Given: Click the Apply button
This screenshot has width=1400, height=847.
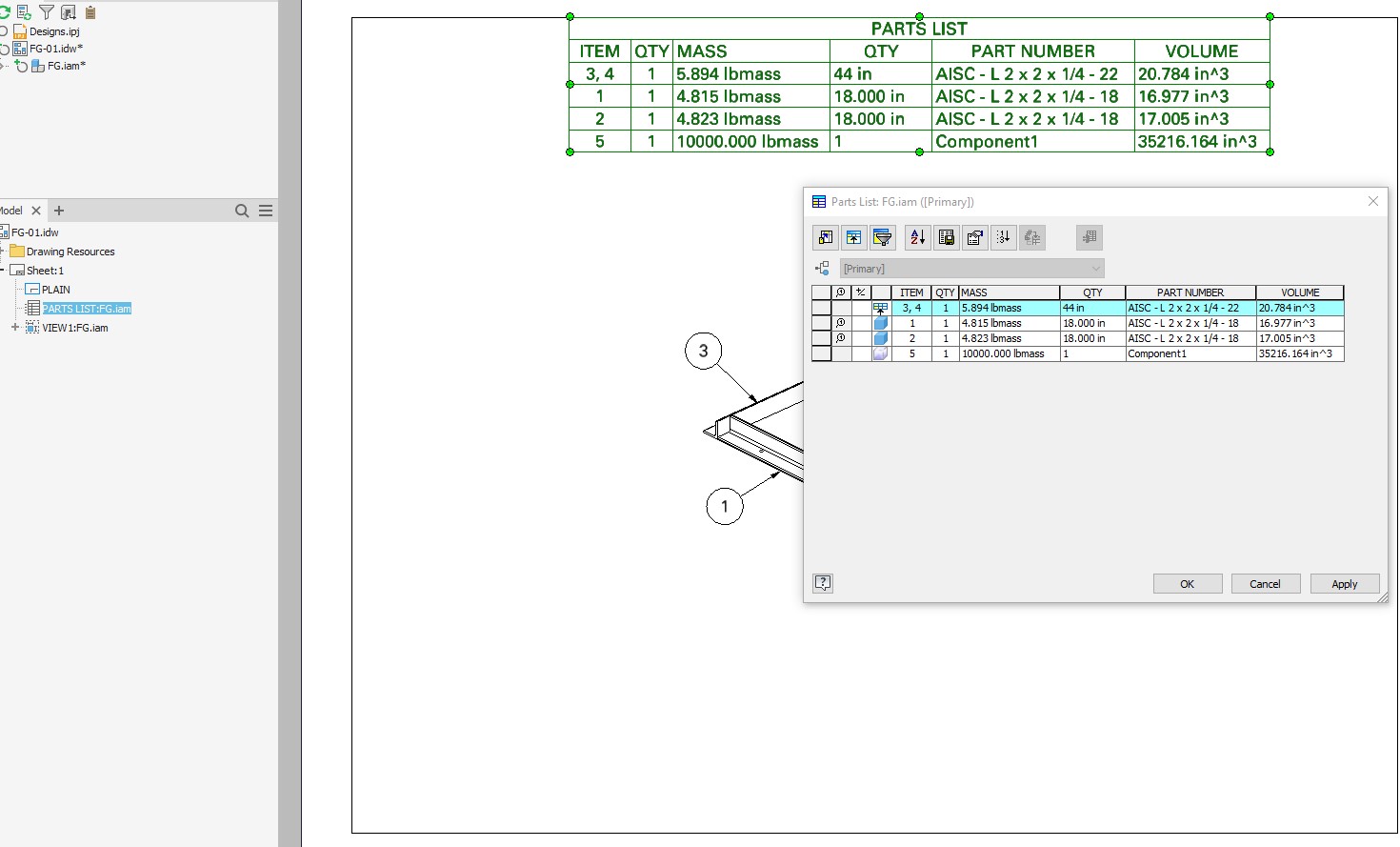Looking at the screenshot, I should [x=1345, y=584].
